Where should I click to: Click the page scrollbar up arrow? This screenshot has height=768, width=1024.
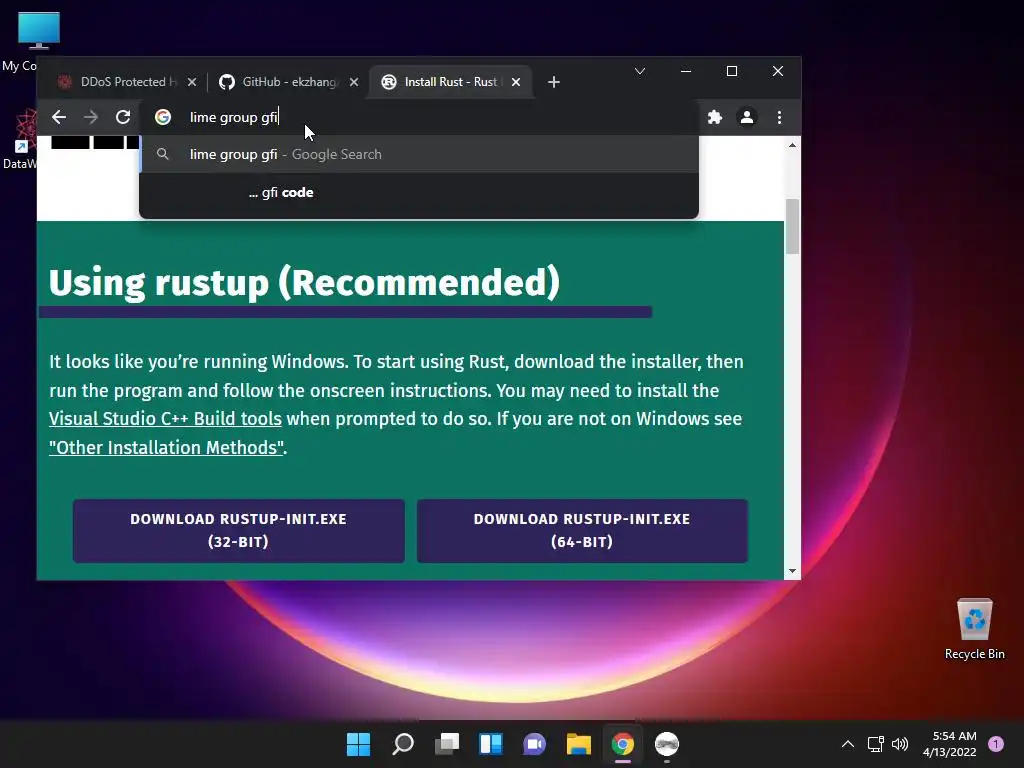pos(792,145)
